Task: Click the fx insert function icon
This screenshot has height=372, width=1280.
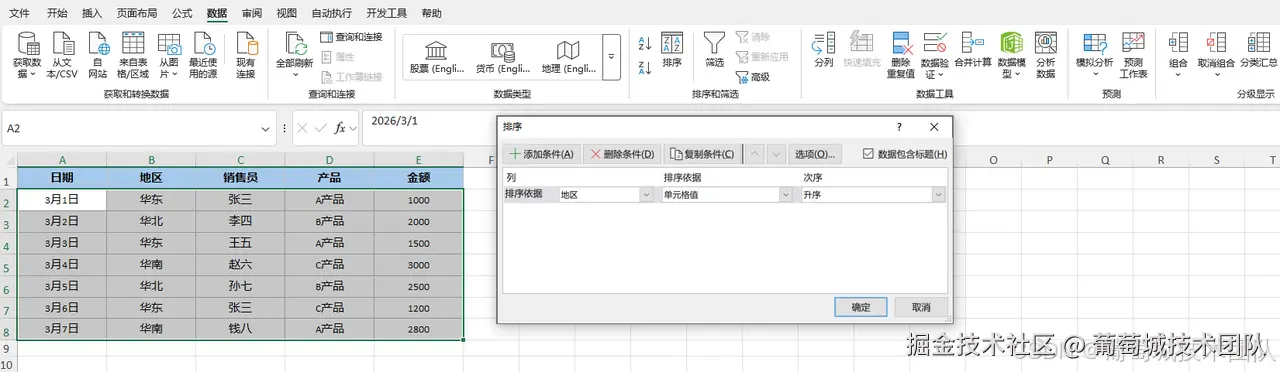Action: [341, 128]
